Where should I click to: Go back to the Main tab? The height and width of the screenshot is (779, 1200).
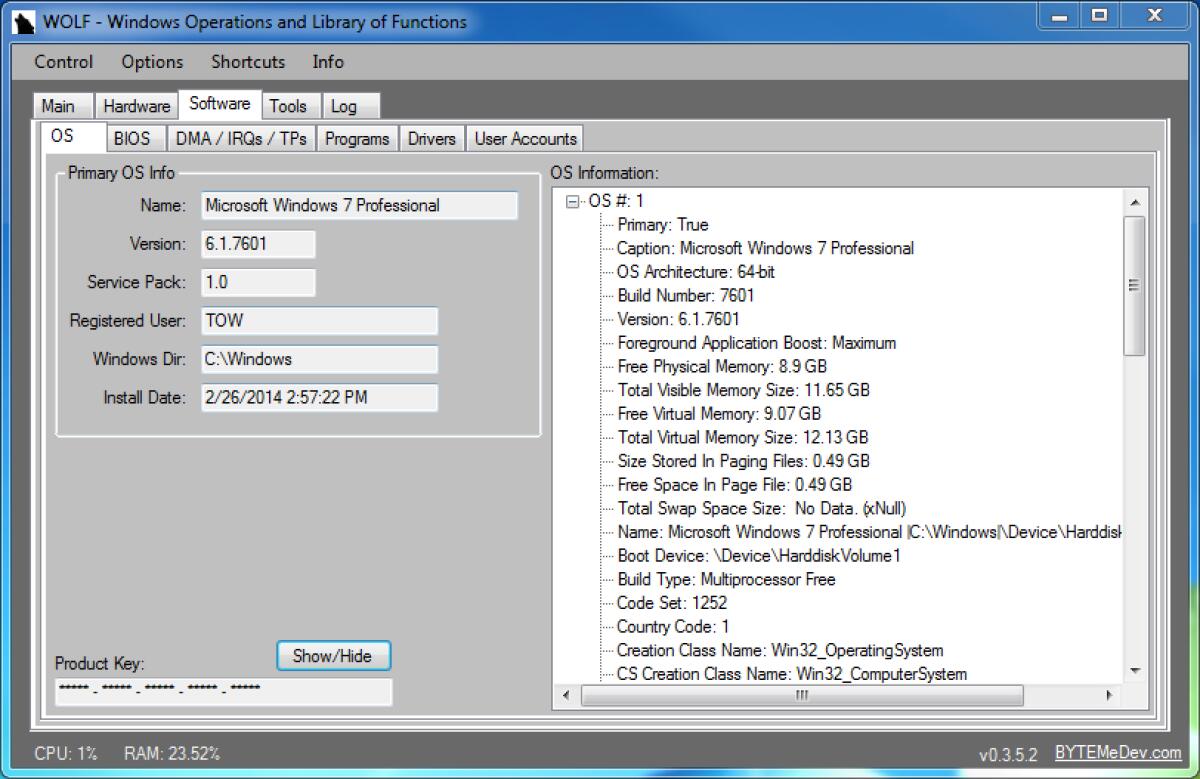61,105
